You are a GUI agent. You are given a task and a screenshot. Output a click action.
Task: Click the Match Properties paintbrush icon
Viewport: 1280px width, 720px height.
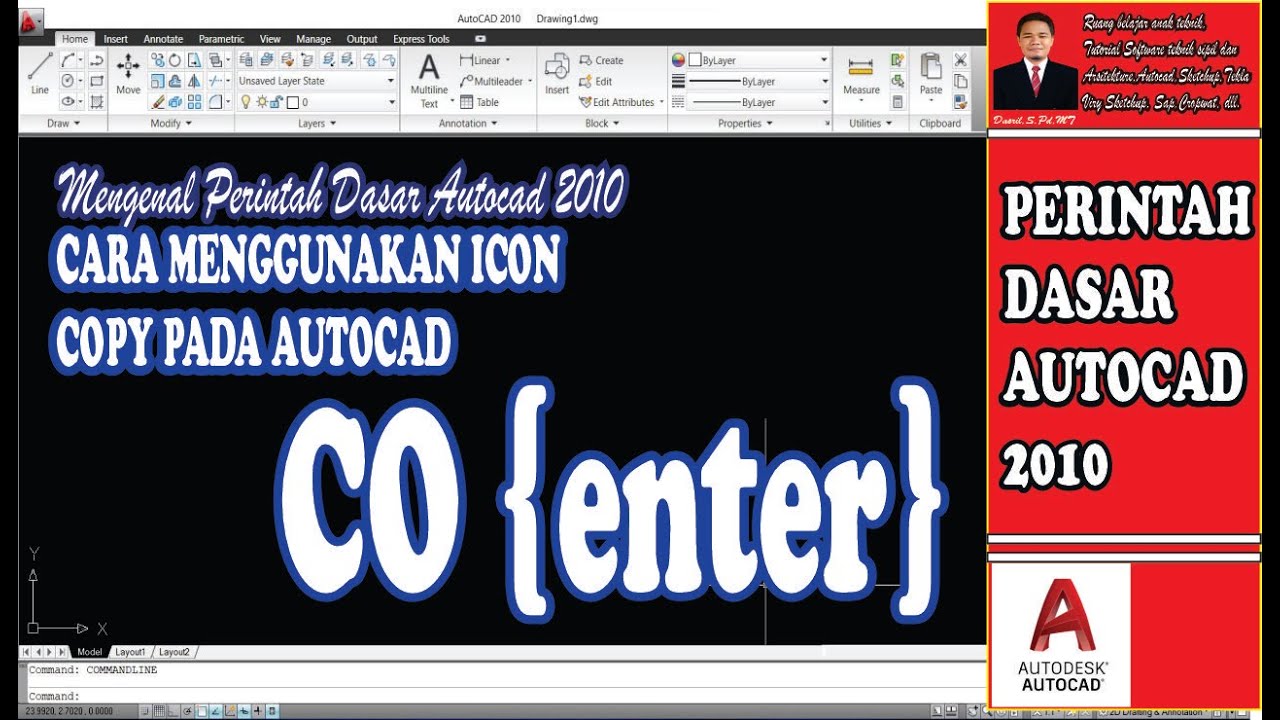(x=960, y=101)
